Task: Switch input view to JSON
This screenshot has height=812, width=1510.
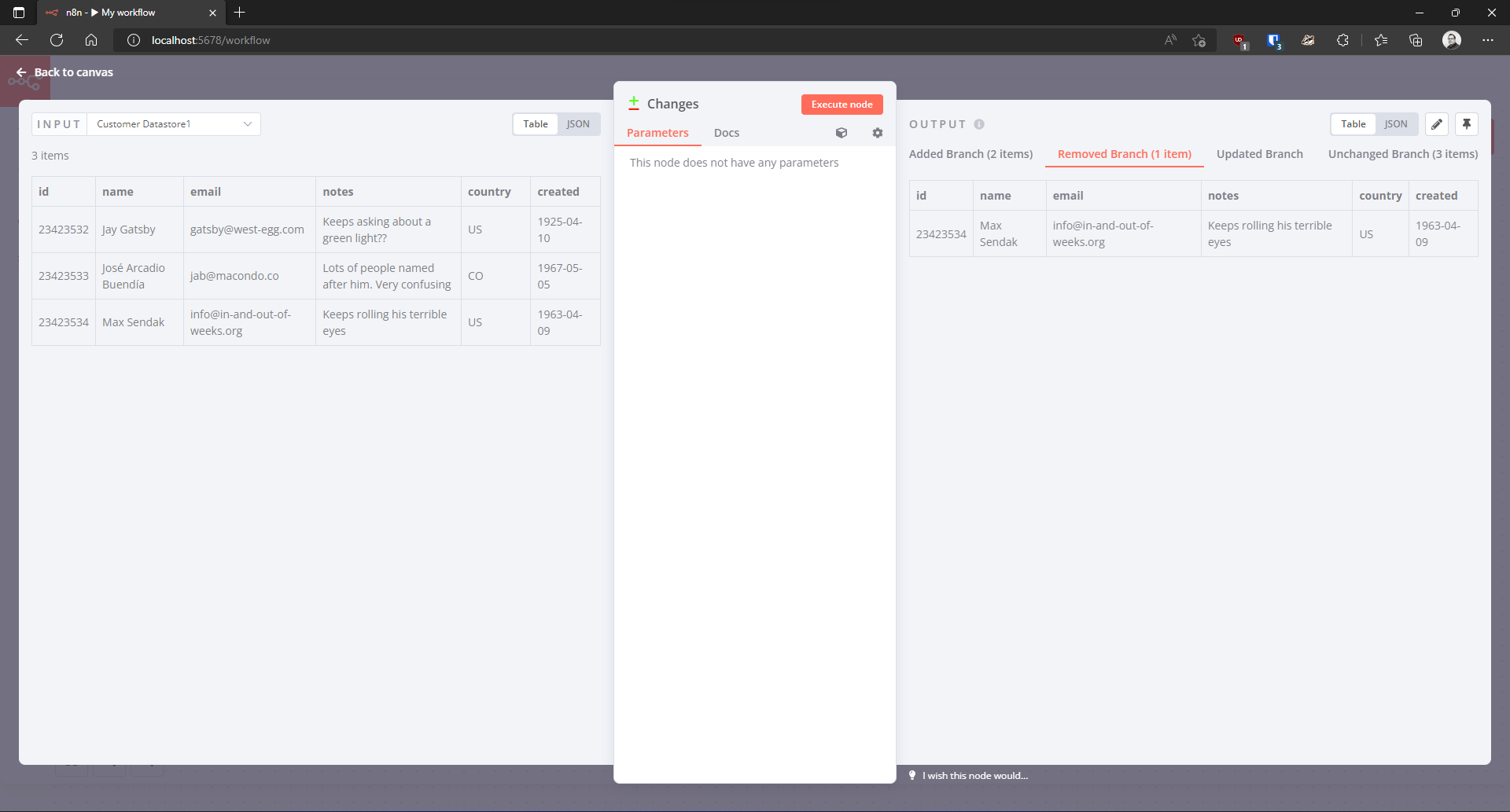Action: [x=578, y=123]
